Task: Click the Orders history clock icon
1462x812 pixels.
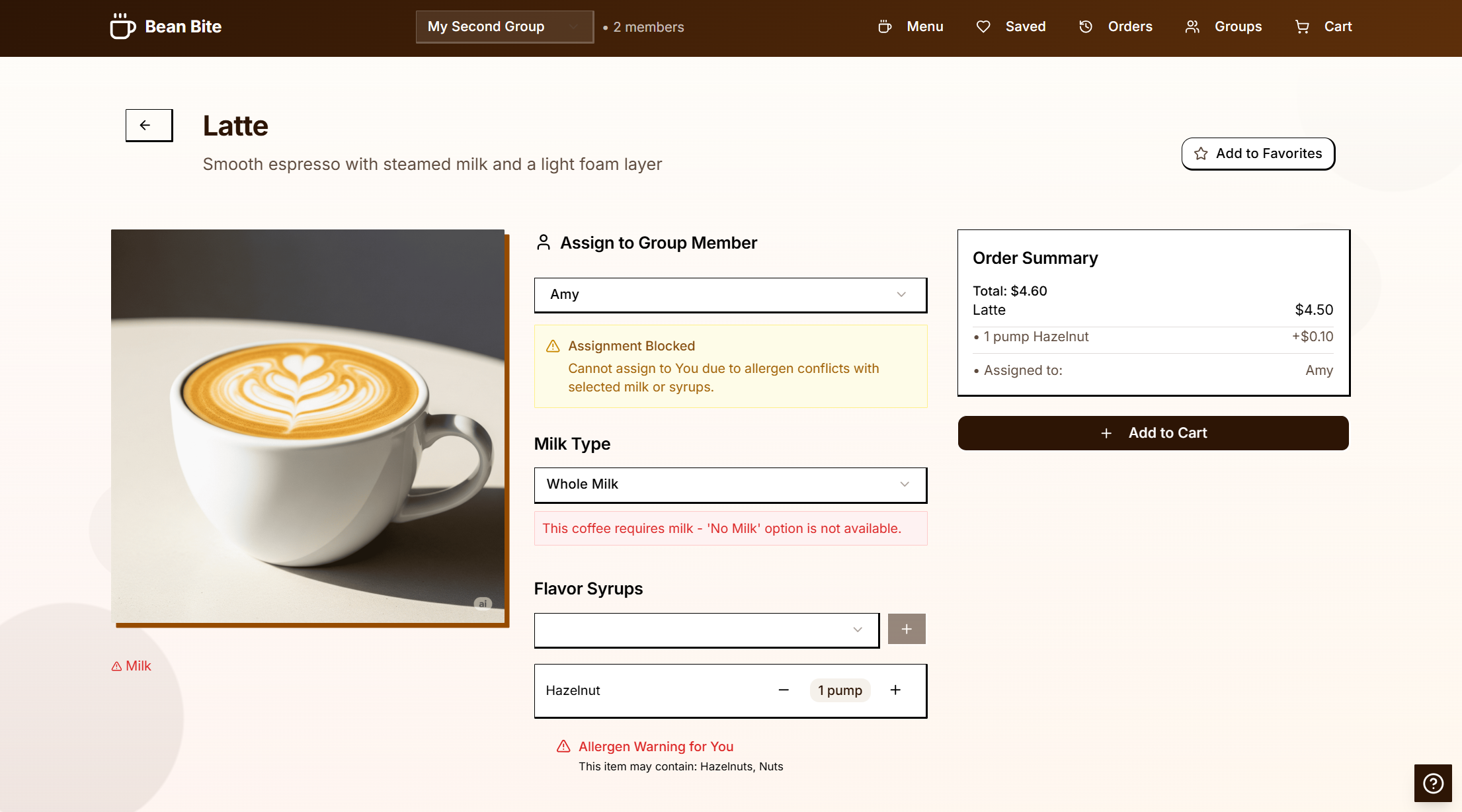Action: [x=1086, y=26]
